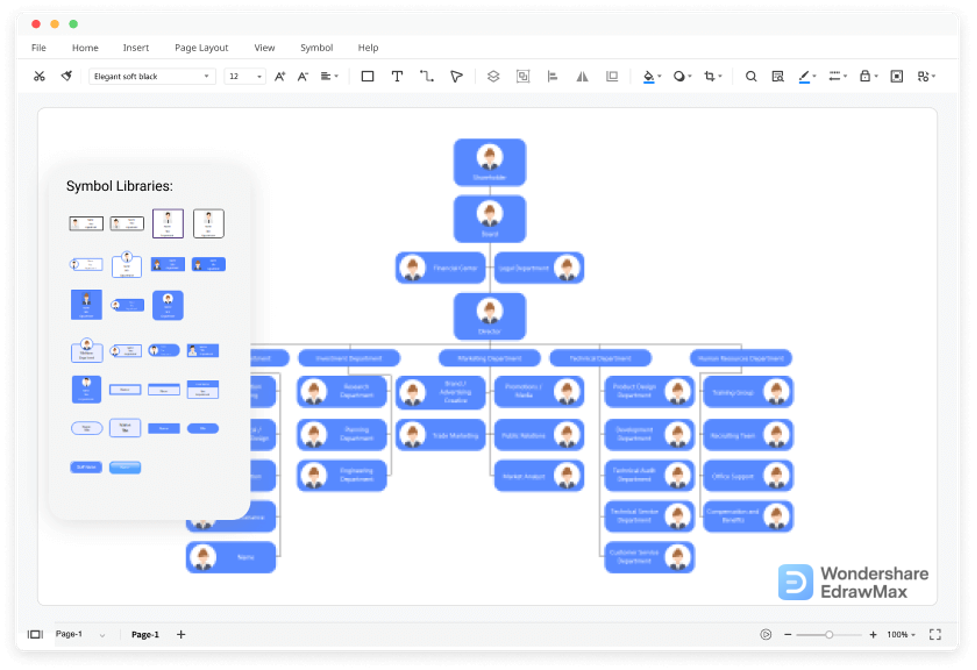Decrease font size icon
977x670 pixels.
point(303,76)
